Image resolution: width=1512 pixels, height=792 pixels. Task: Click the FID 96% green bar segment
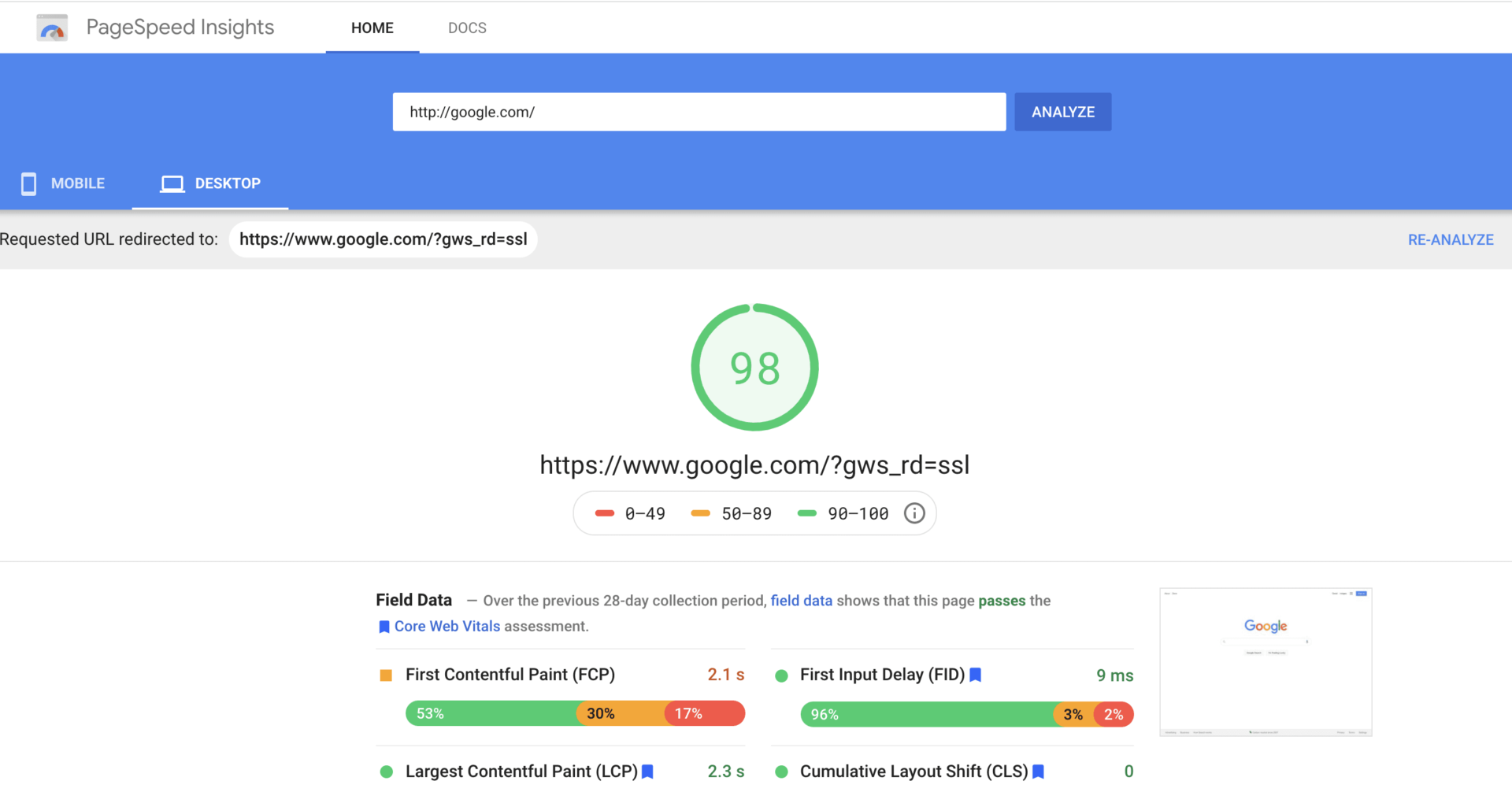tap(927, 714)
